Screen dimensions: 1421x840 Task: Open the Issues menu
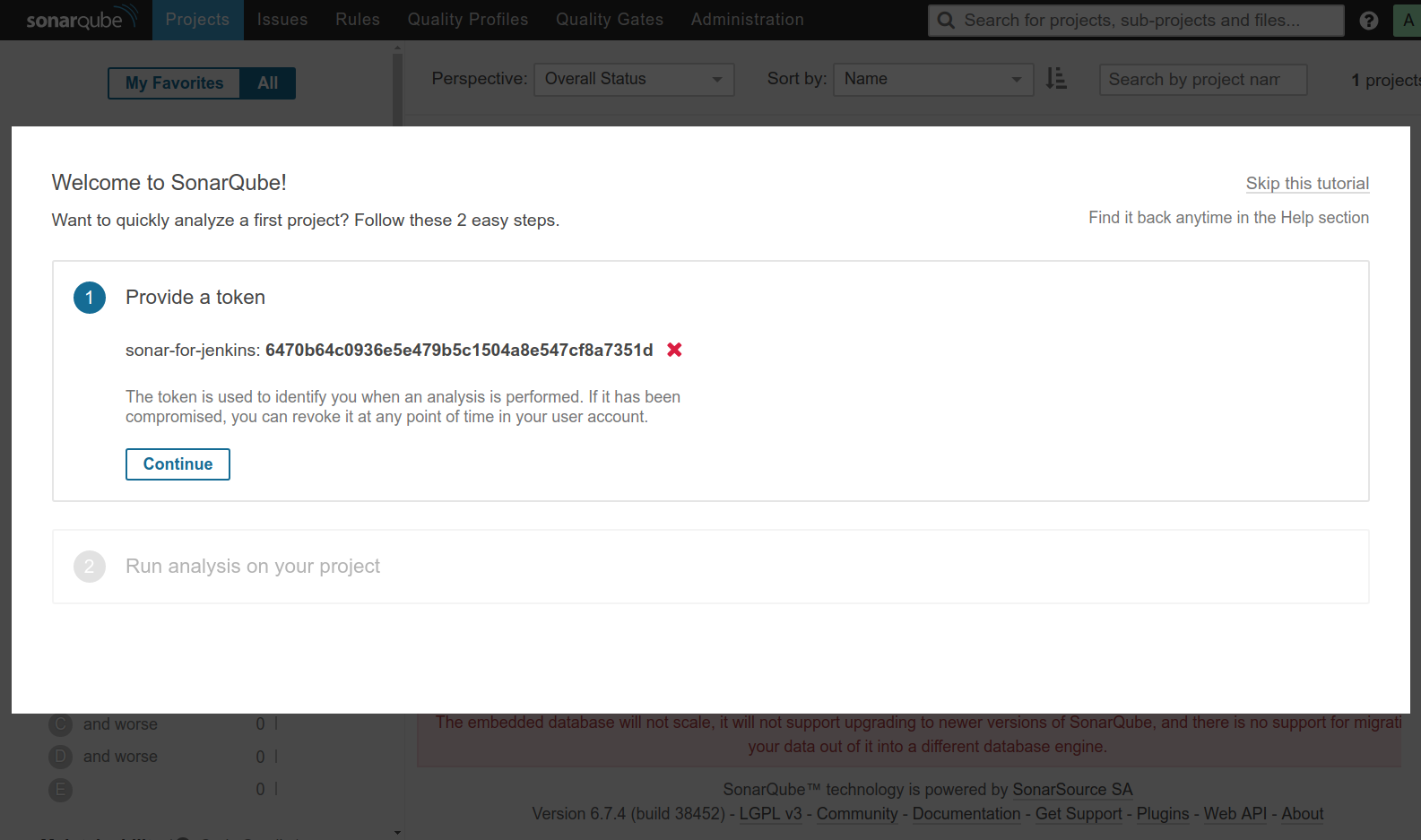tap(282, 20)
